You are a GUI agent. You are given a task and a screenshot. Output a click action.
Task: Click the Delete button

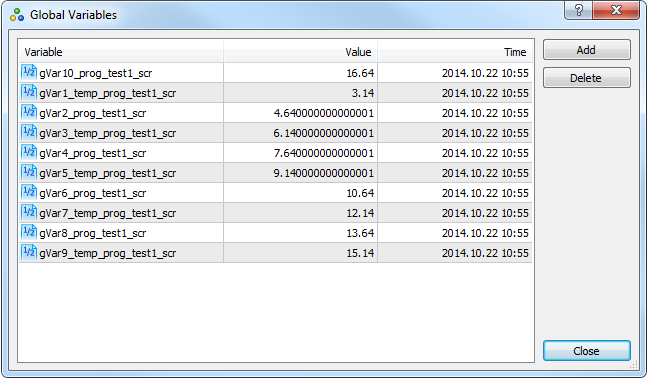pyautogui.click(x=587, y=78)
